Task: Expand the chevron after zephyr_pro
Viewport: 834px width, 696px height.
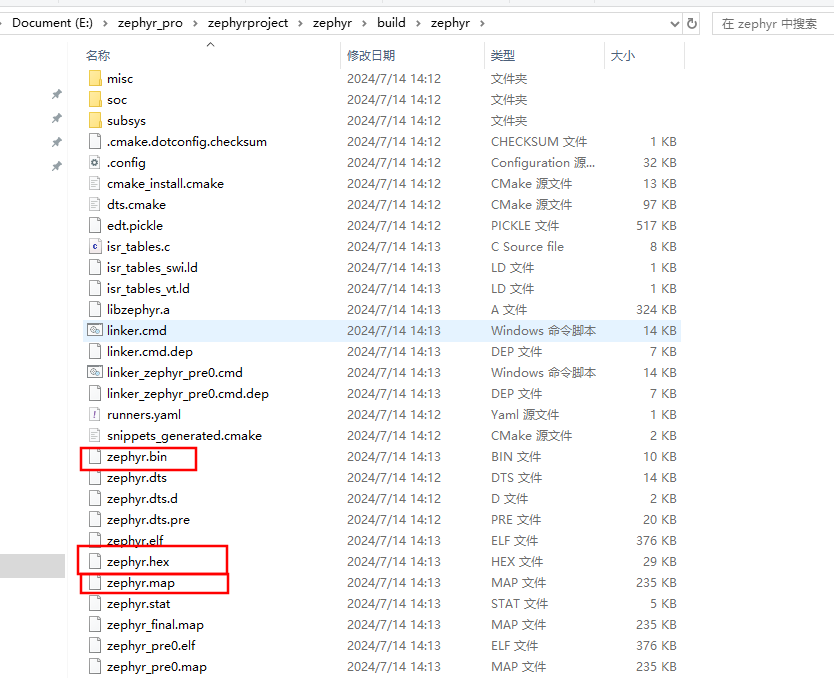Action: click(195, 23)
